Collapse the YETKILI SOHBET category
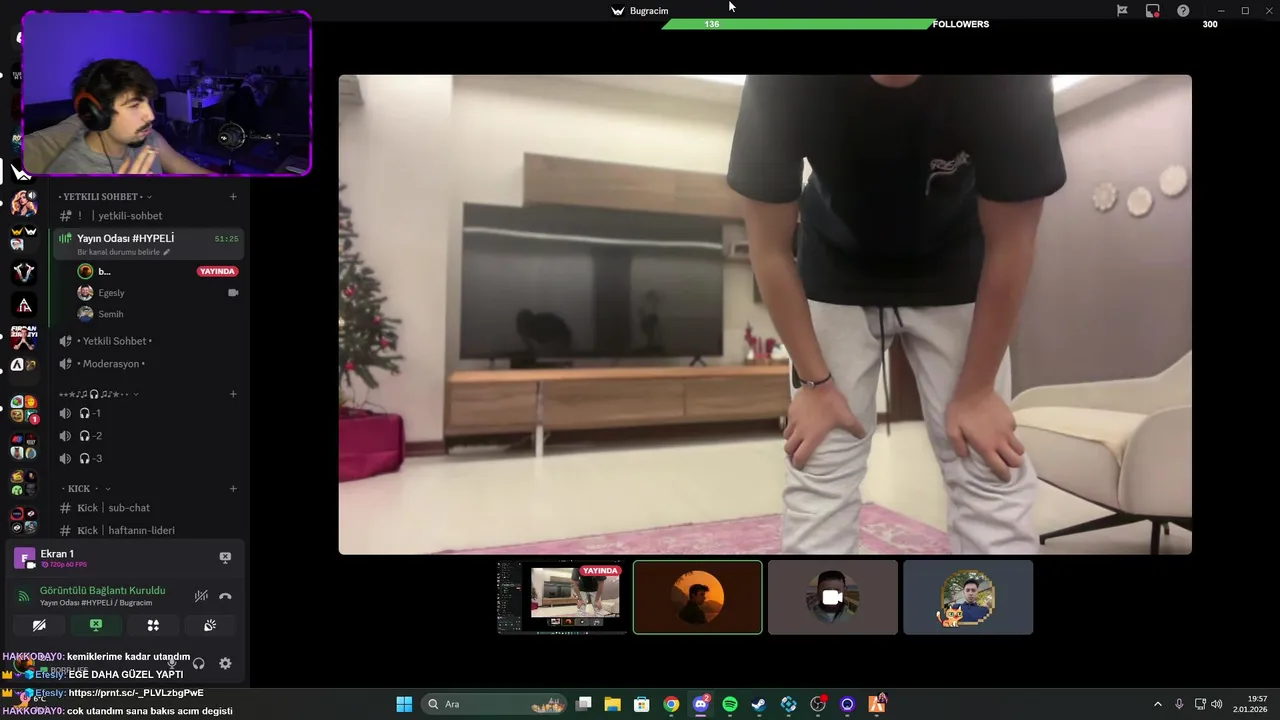This screenshot has width=1280, height=720. pos(105,197)
